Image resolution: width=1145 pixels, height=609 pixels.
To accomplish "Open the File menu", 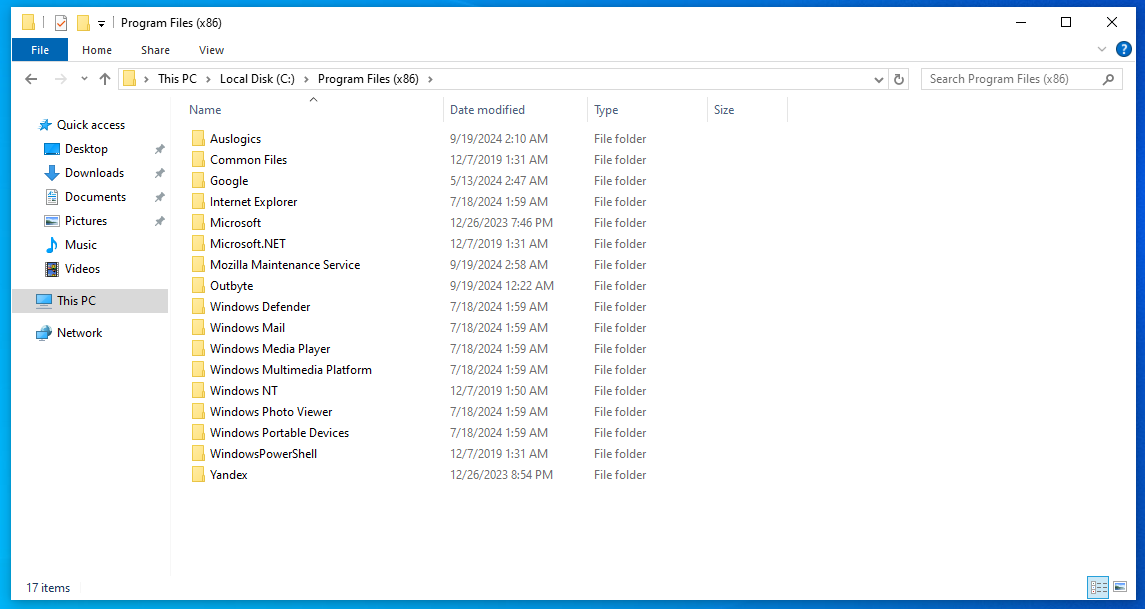I will pos(40,50).
